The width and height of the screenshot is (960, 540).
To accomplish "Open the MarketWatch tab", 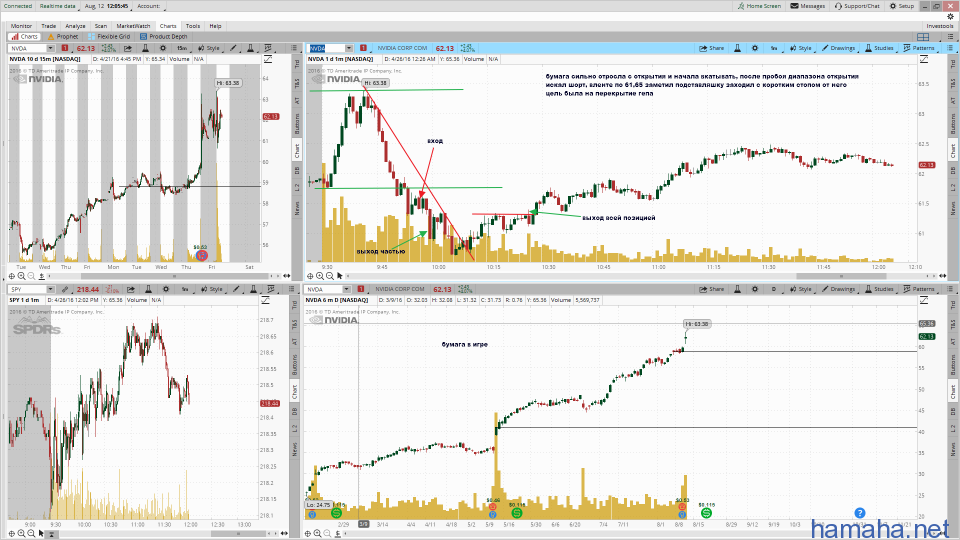I will click(133, 26).
